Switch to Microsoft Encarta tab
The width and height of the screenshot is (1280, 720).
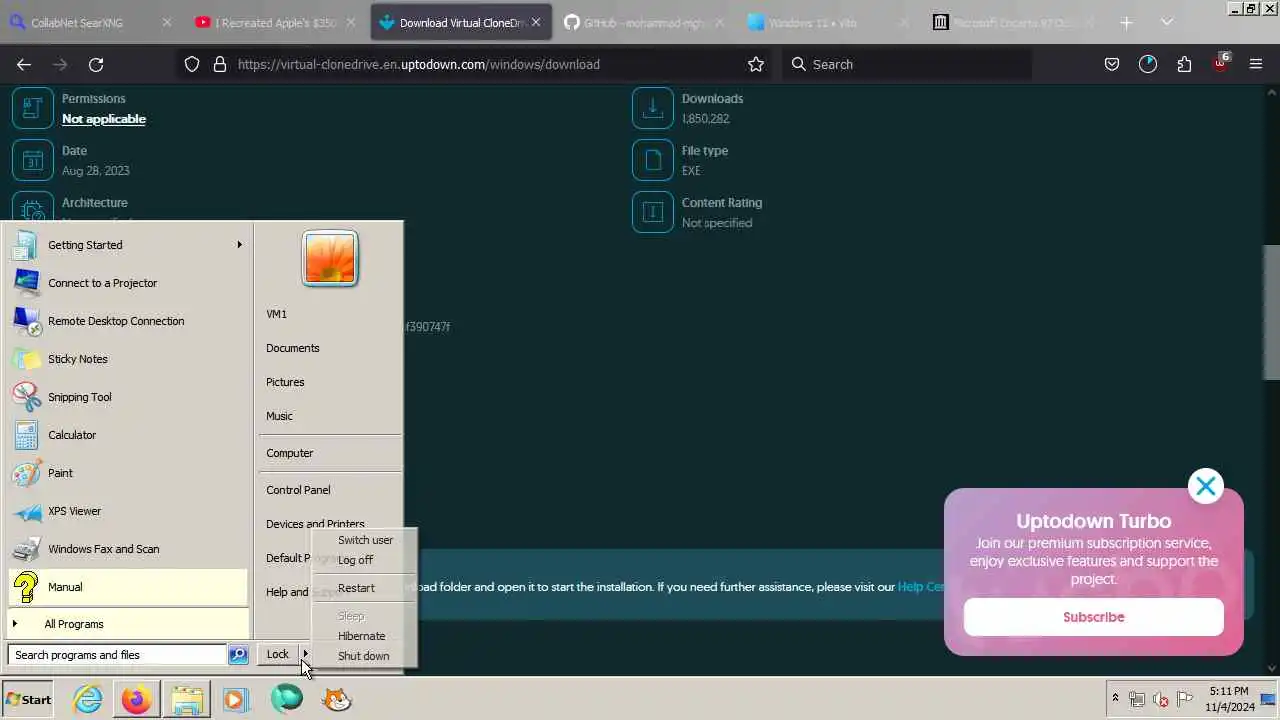[x=1013, y=22]
